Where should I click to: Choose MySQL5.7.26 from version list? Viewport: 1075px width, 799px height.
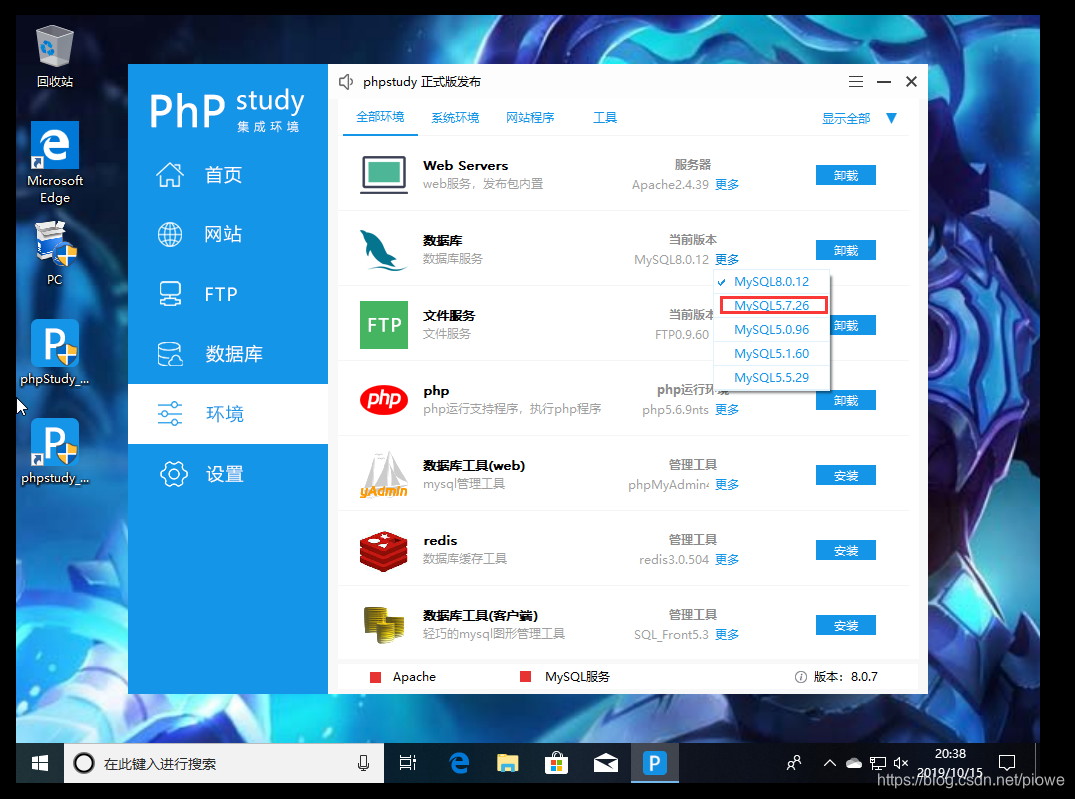point(771,306)
